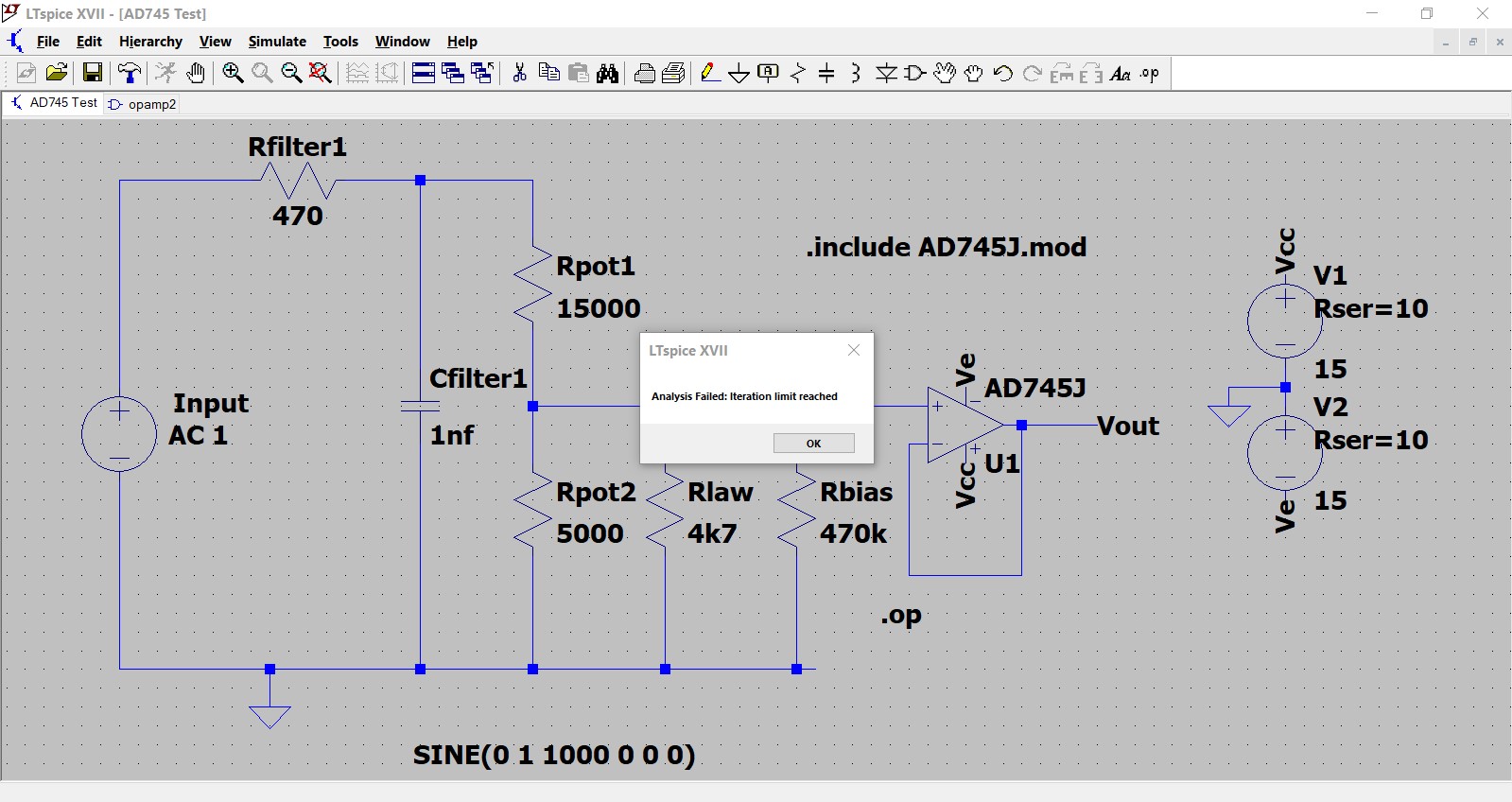
Task: Click the Input voltage source symbol
Action: click(x=119, y=434)
